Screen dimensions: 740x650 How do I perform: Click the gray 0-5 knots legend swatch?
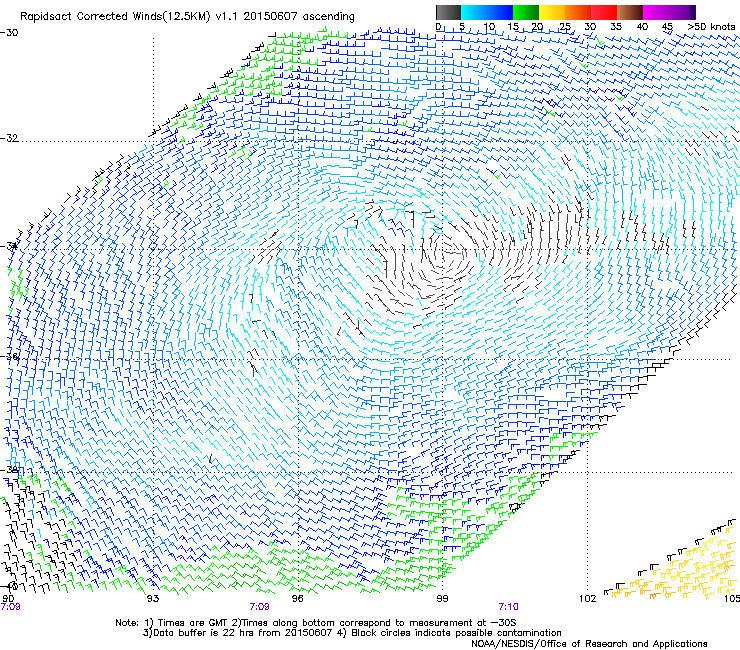click(448, 12)
